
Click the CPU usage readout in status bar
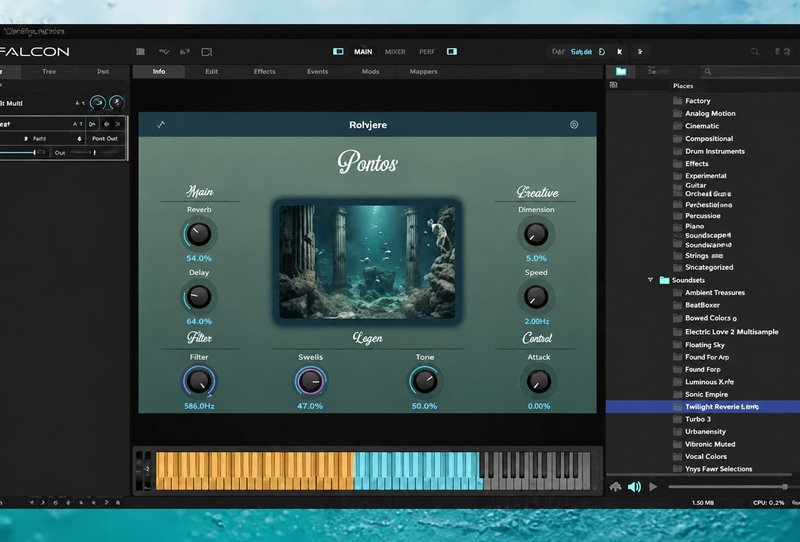(769, 503)
